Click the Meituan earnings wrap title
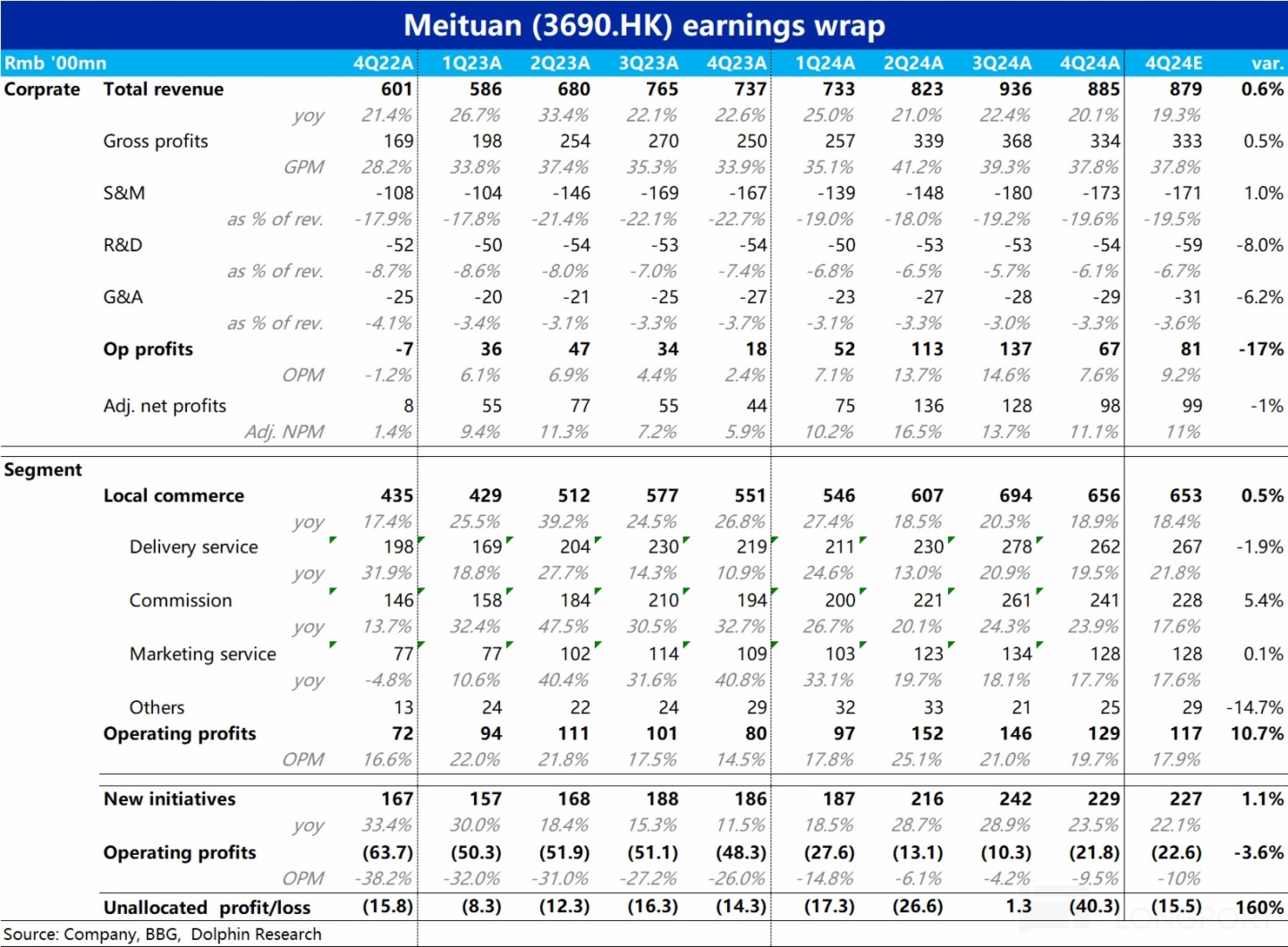The height and width of the screenshot is (947, 1288). click(x=644, y=25)
